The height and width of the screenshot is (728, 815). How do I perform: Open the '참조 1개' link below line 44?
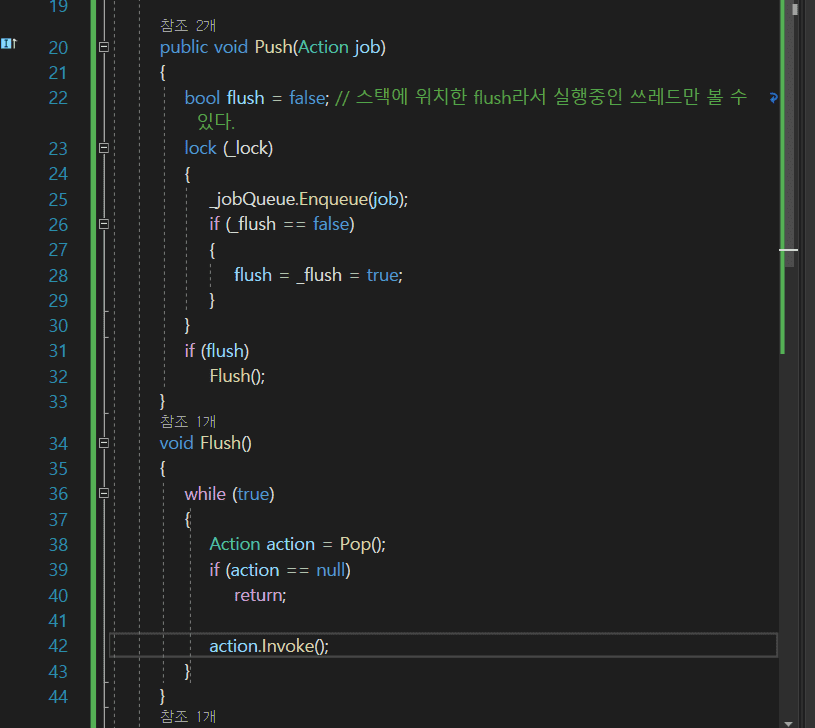pyautogui.click(x=188, y=717)
